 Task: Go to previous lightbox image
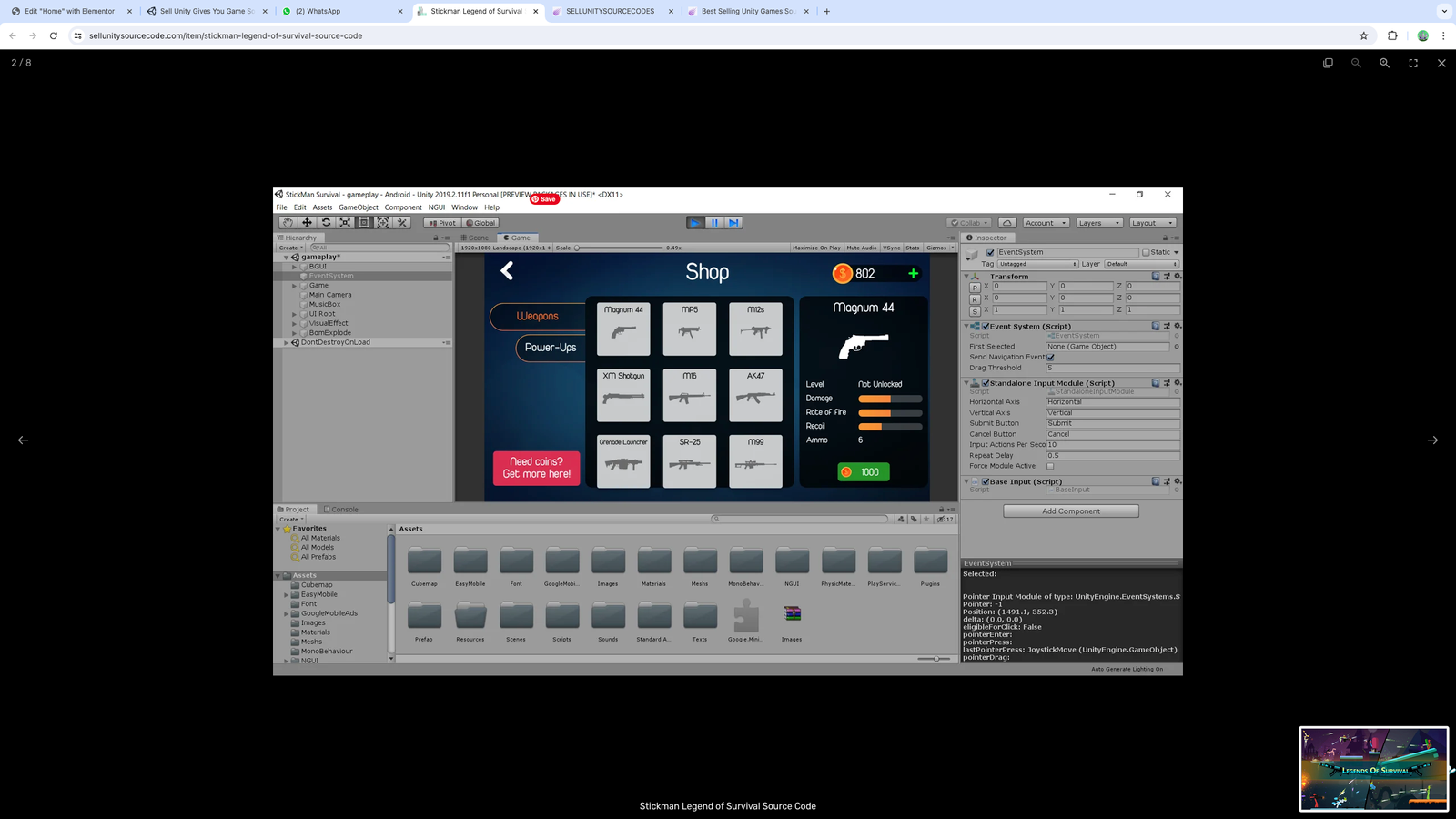(24, 440)
